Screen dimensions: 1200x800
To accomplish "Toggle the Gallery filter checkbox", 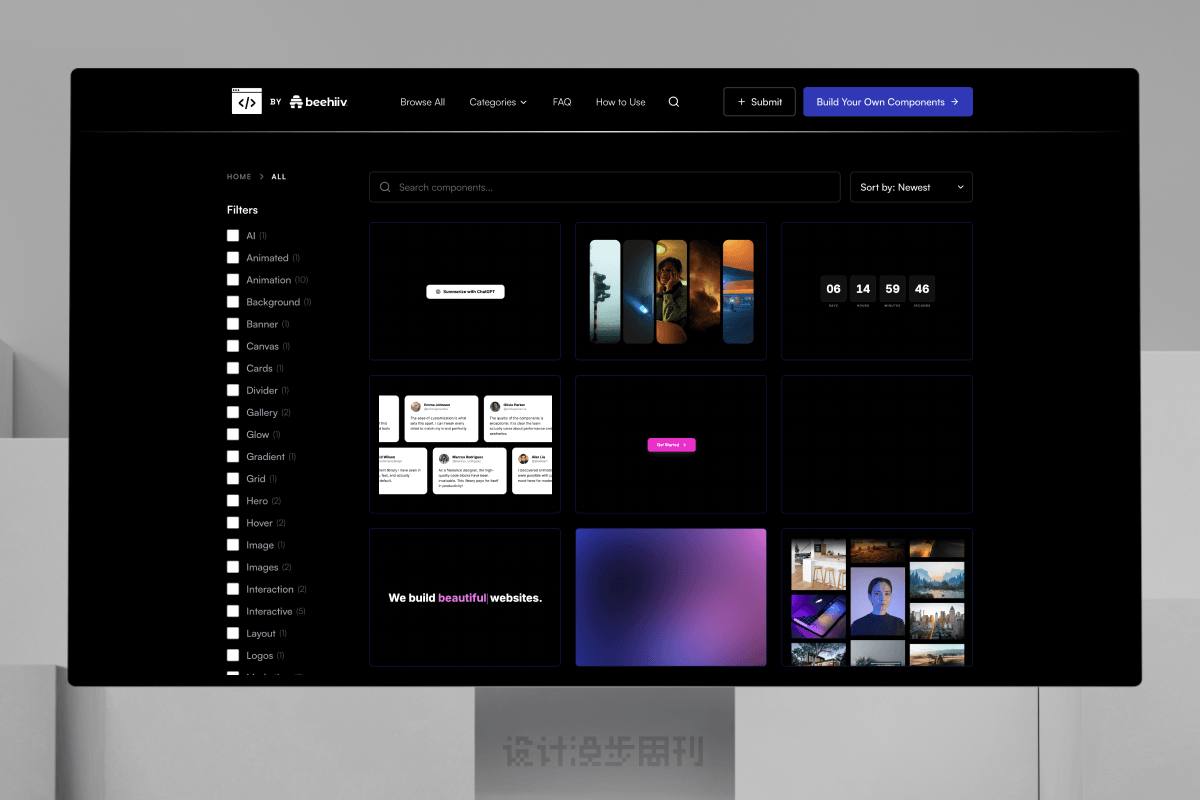I will tap(233, 413).
